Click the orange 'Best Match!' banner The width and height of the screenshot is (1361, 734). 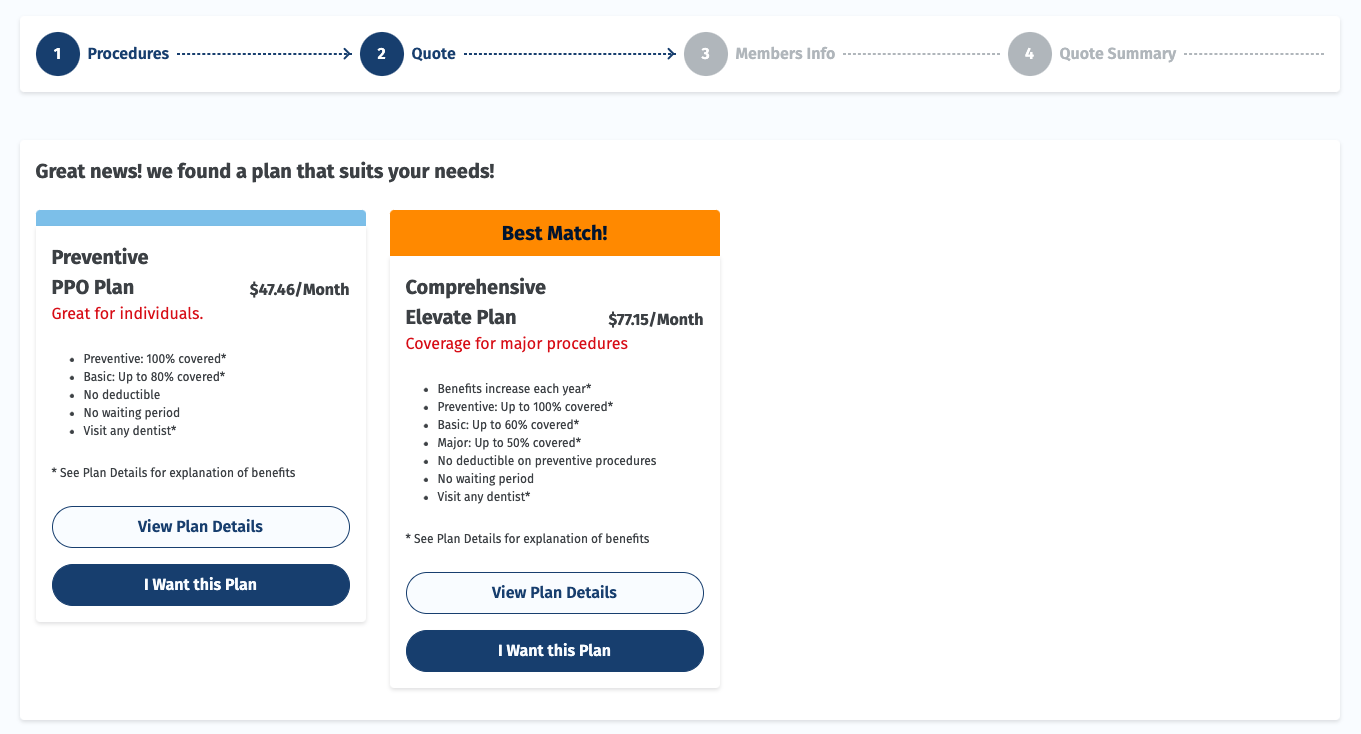click(x=554, y=232)
